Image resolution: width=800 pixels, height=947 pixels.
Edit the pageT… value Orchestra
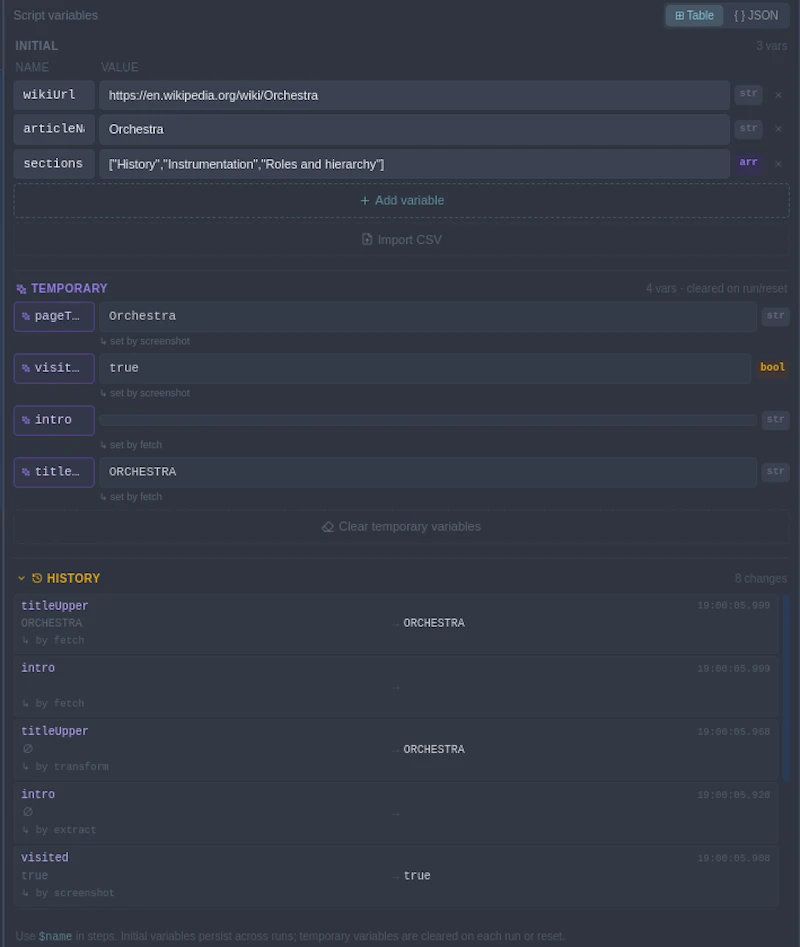click(427, 316)
